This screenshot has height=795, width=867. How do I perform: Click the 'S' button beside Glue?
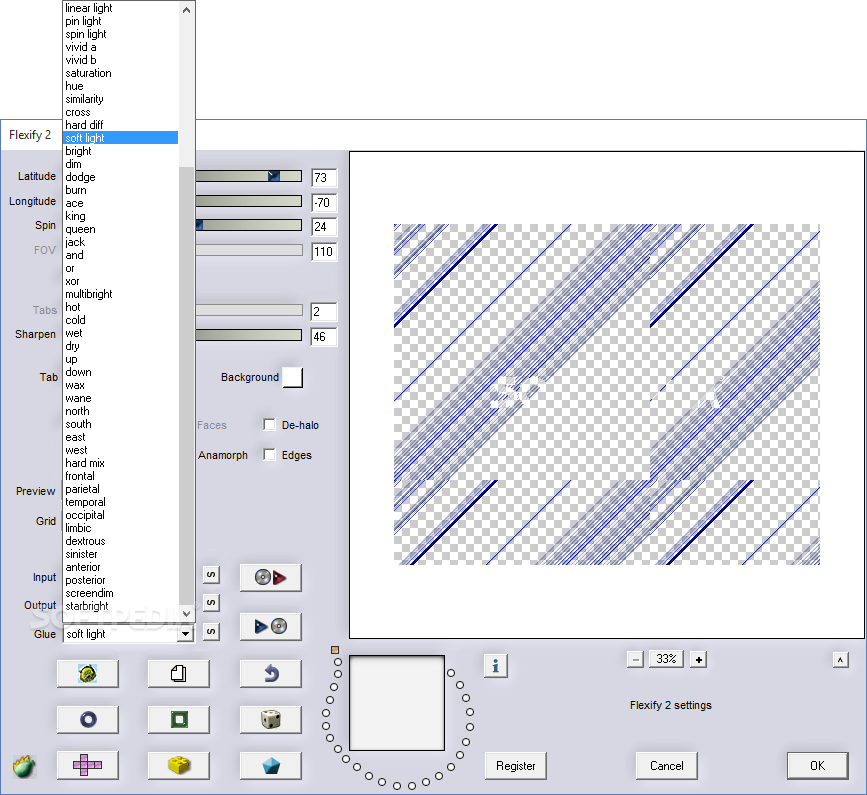(211, 631)
